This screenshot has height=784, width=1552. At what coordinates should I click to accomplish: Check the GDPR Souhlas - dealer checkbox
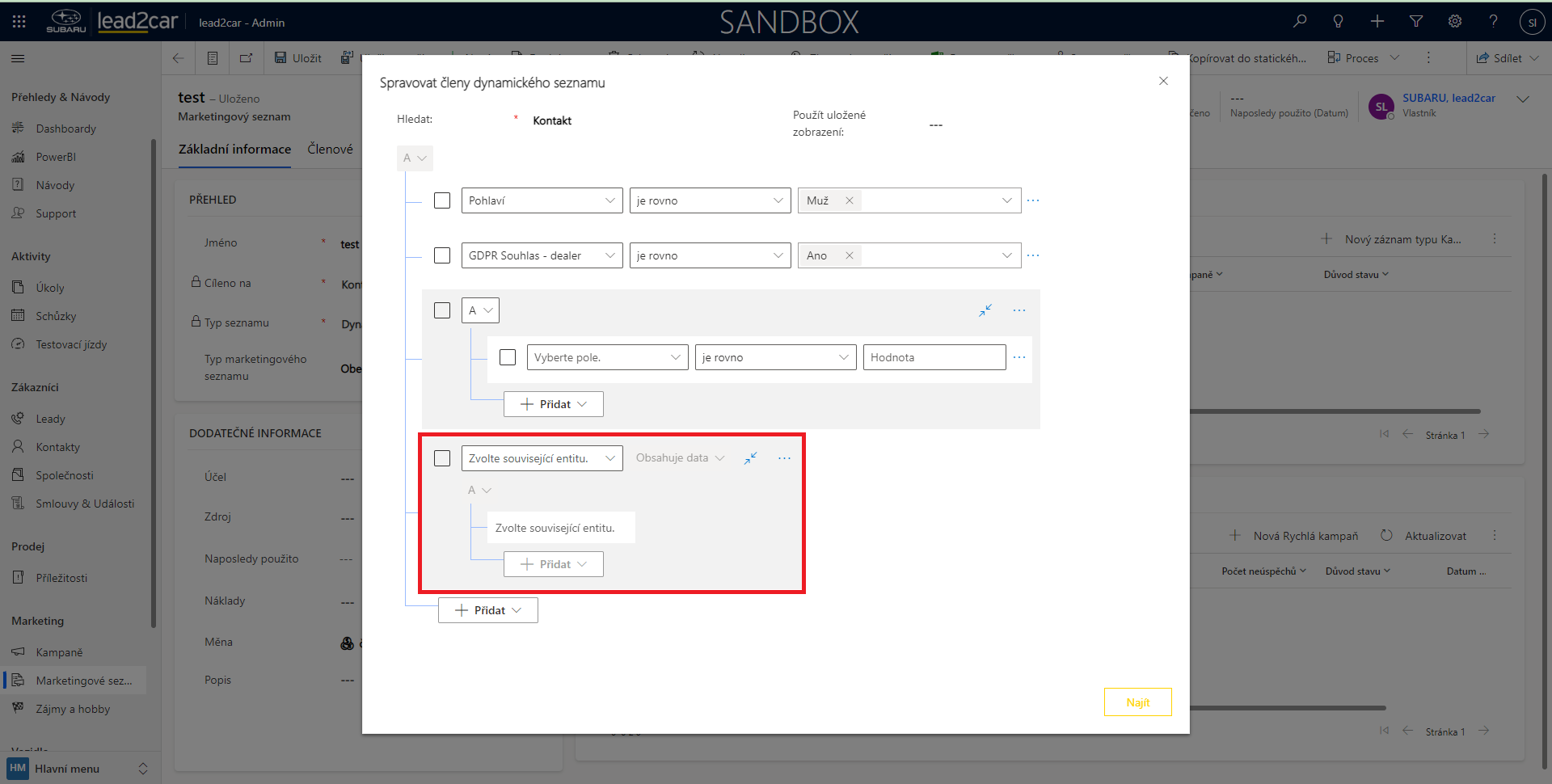pyautogui.click(x=442, y=255)
